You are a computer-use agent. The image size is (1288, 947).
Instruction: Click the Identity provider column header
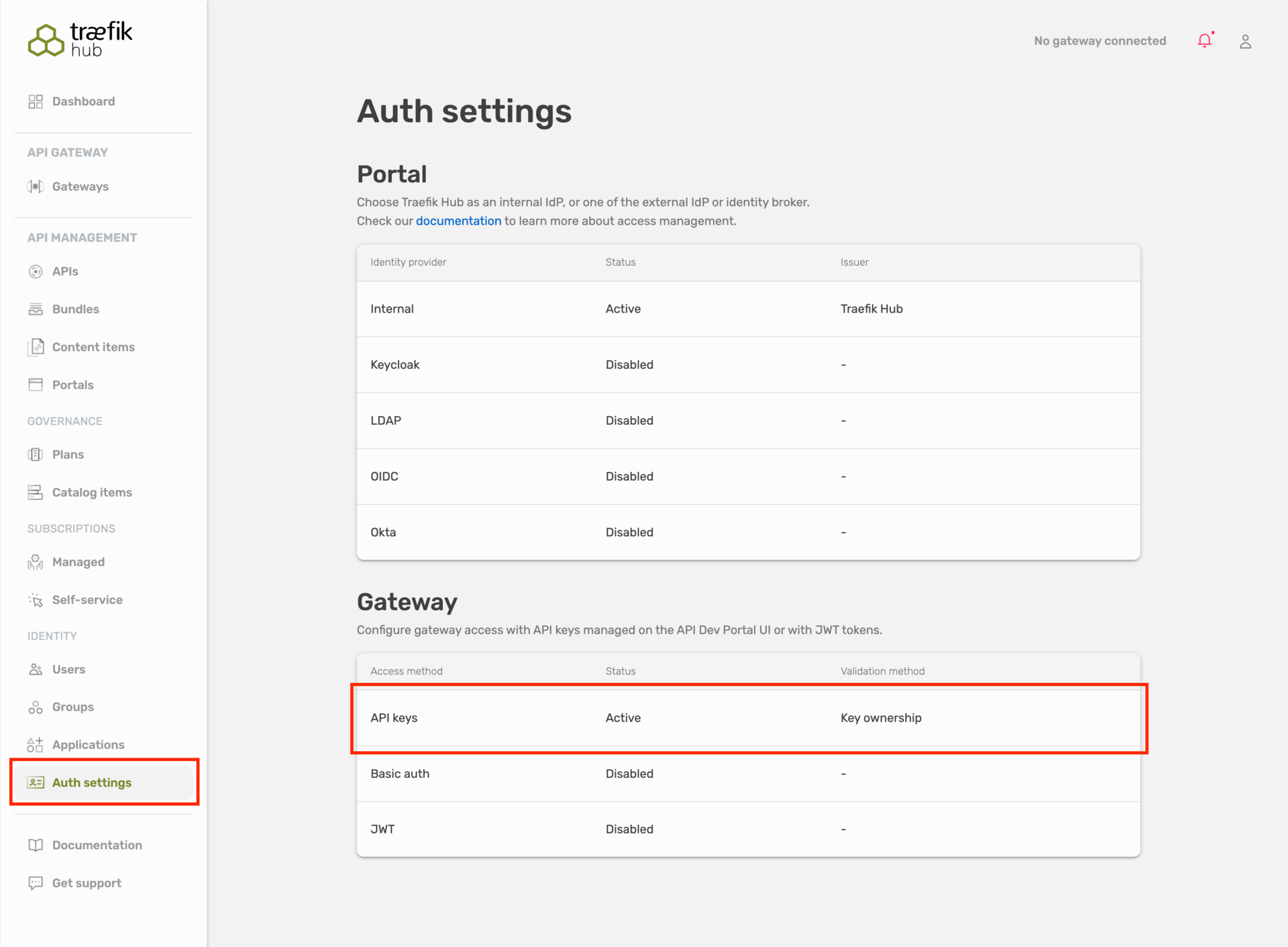(408, 262)
